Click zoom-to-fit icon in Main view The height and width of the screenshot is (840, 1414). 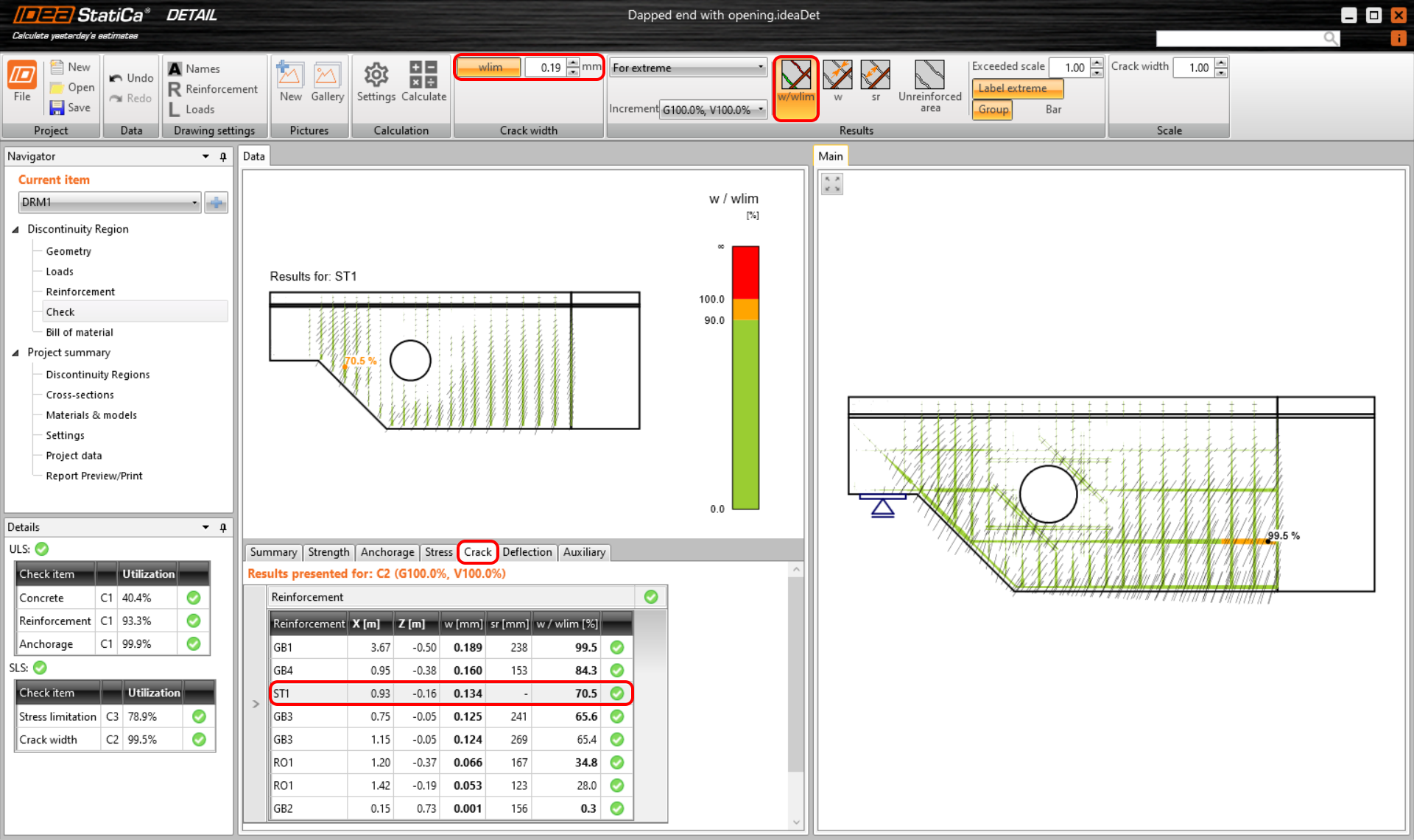[x=832, y=184]
